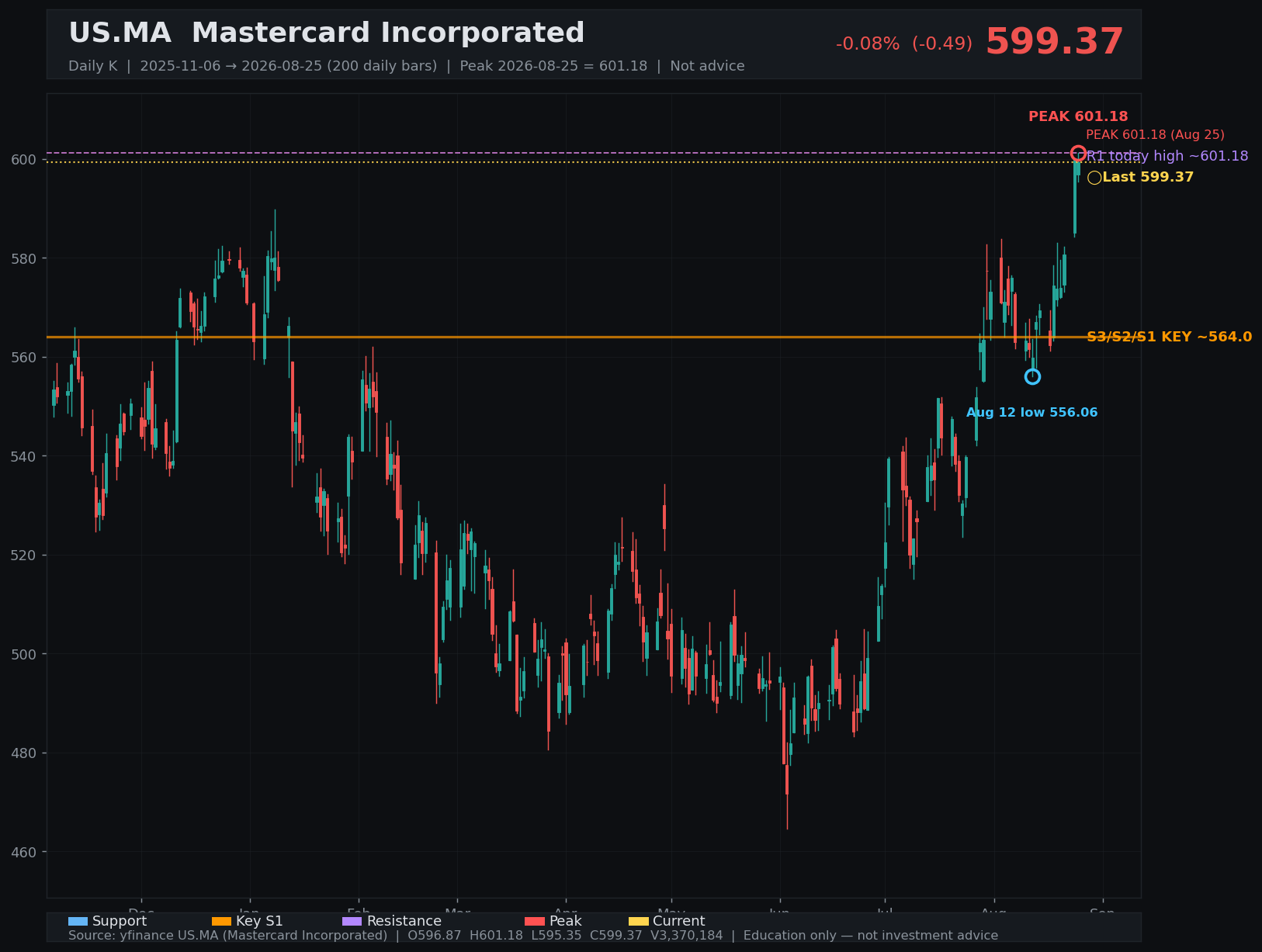Click the 520 y-axis tick label
The height and width of the screenshot is (952, 1262).
pos(23,556)
